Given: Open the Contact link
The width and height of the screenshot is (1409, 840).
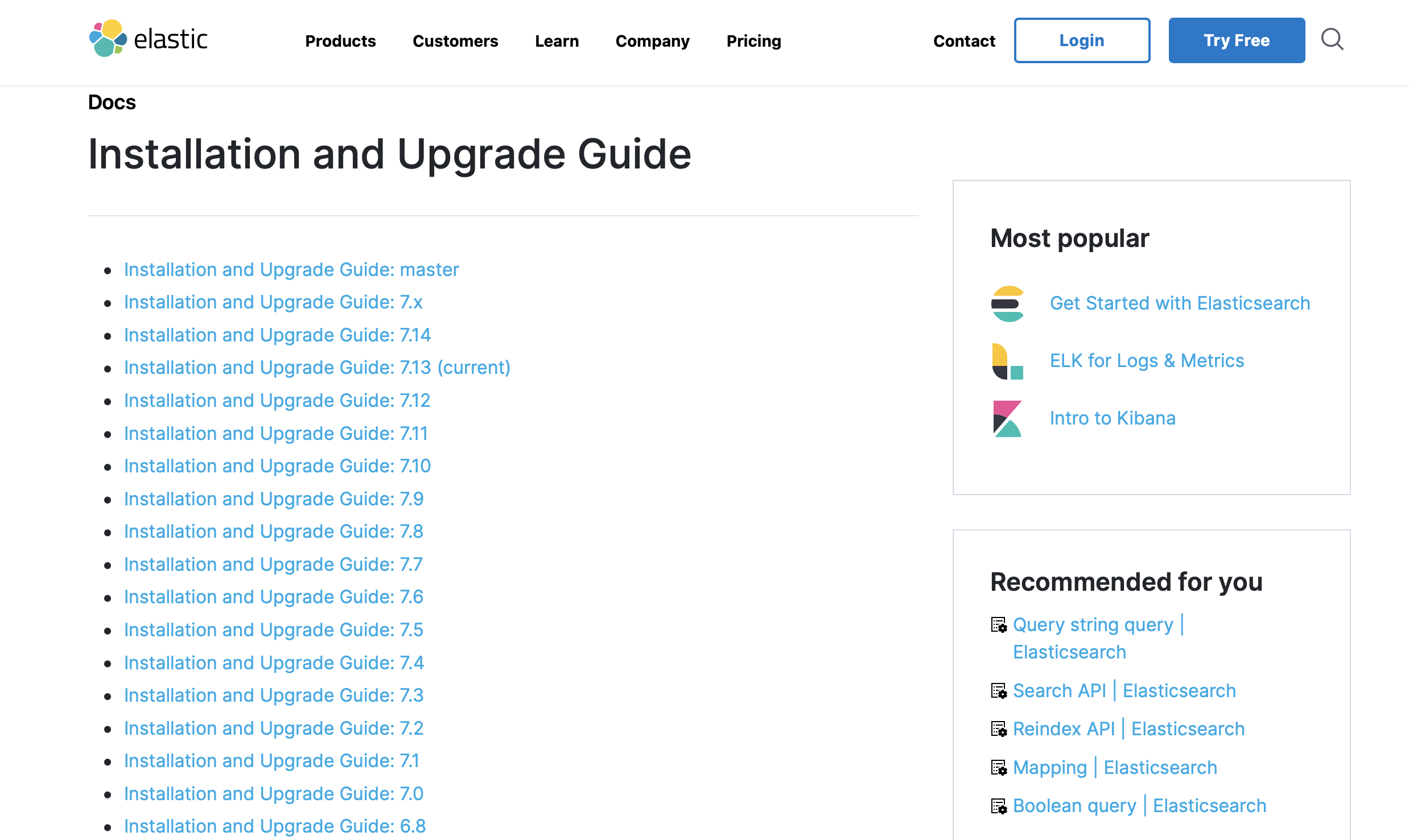Looking at the screenshot, I should (x=964, y=41).
